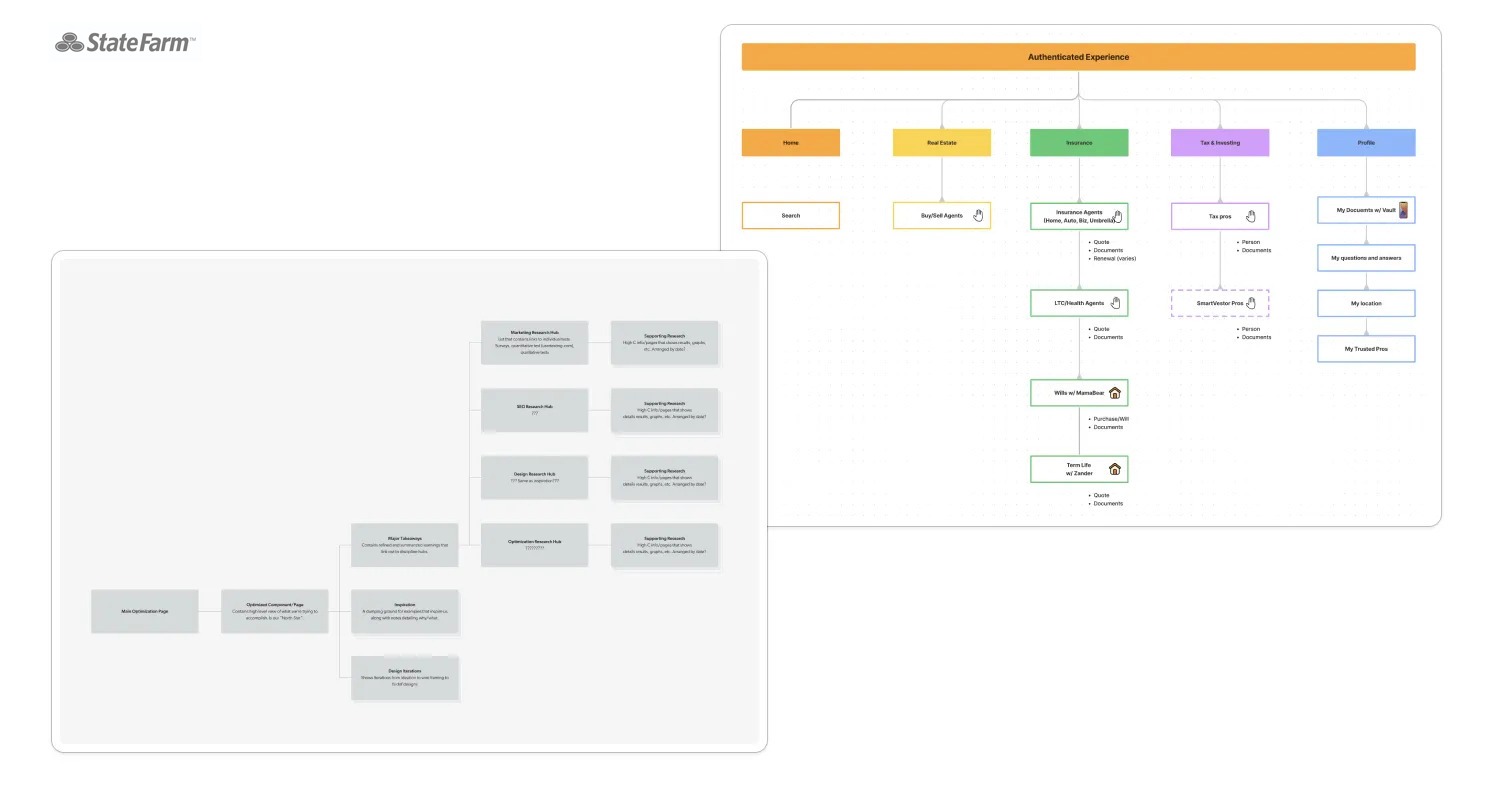The image size is (1500, 808).
Task: Click the hand icon beside Buy/Sell Agents
Action: (979, 215)
